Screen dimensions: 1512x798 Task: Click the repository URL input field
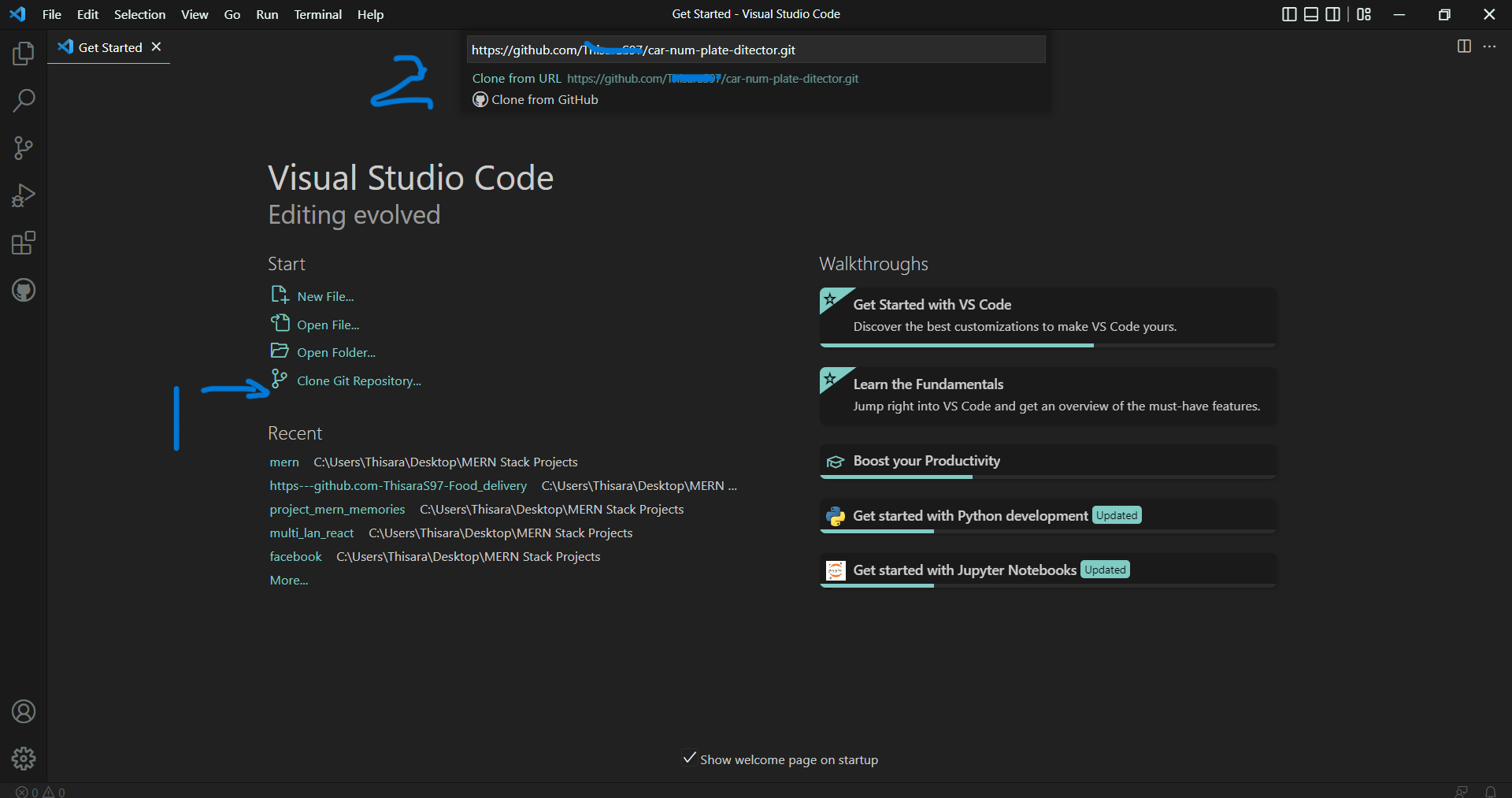point(756,50)
